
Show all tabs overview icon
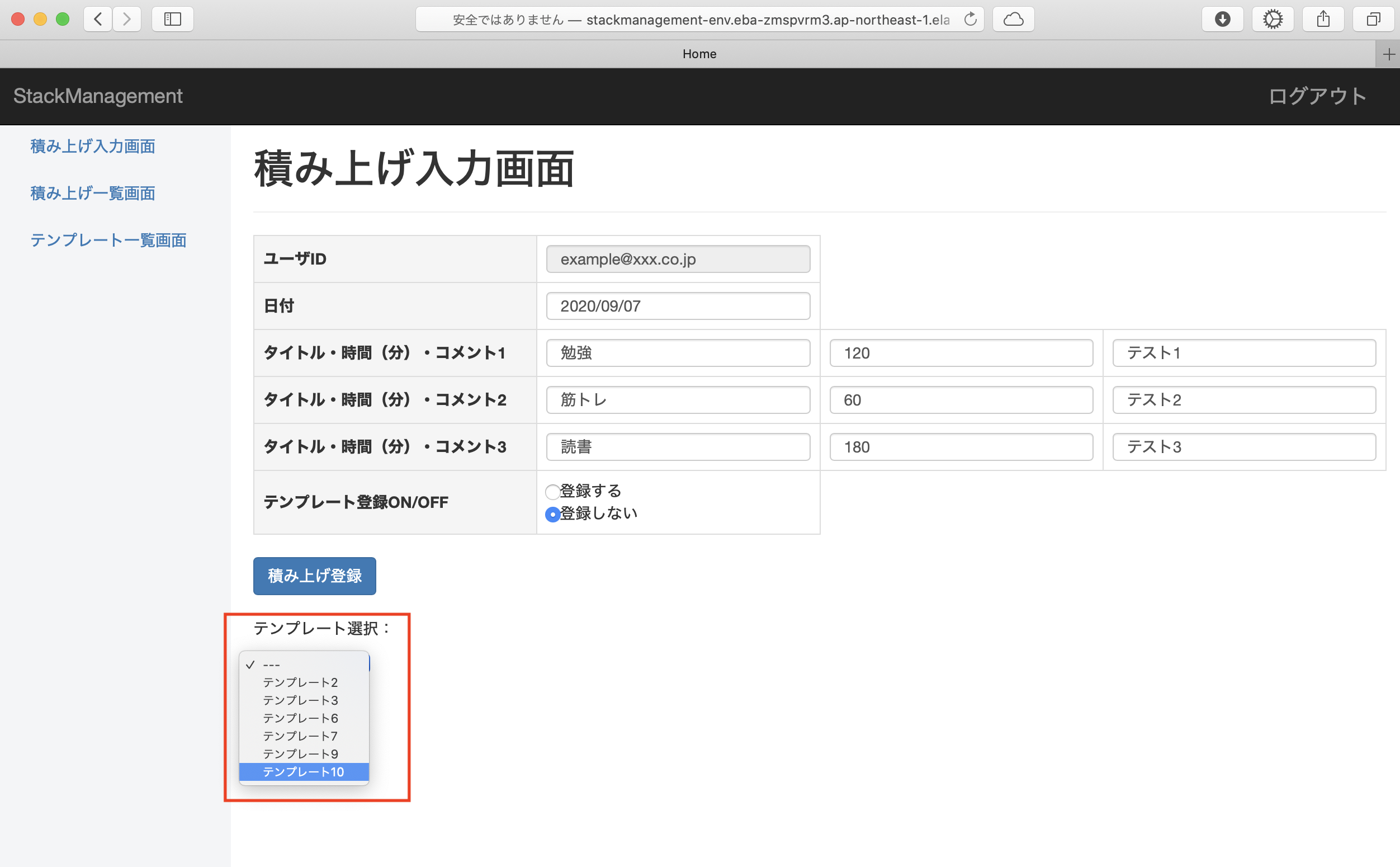coord(1373,19)
